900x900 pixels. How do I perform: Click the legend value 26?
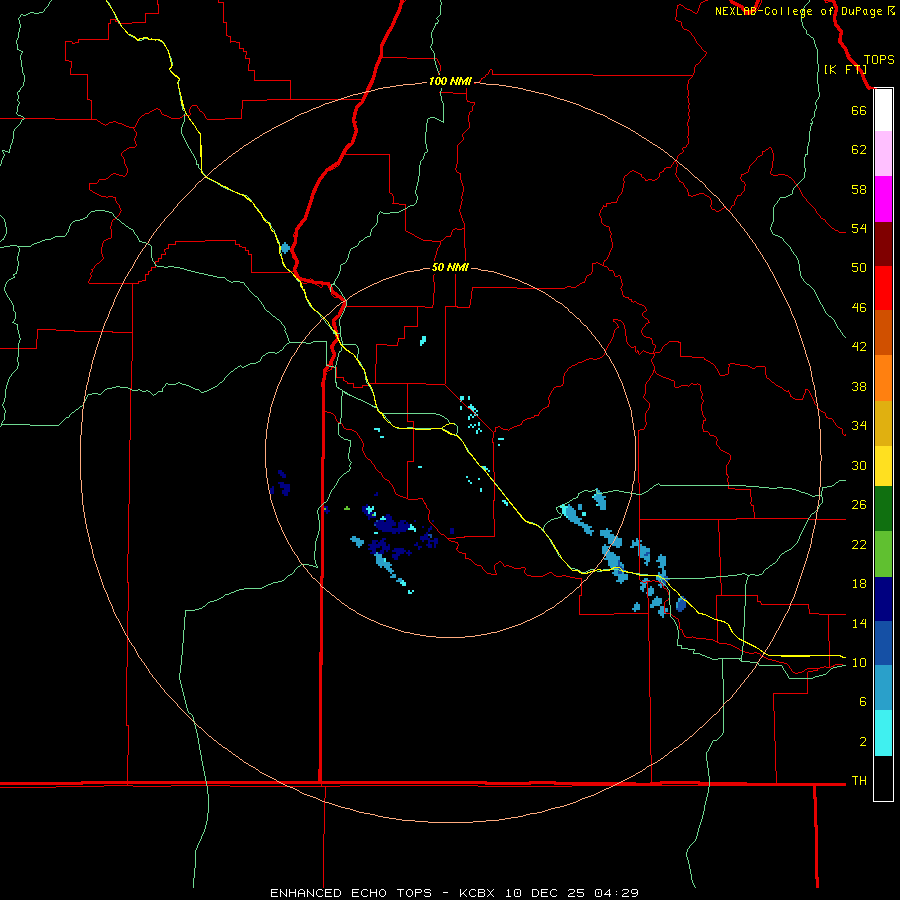pyautogui.click(x=859, y=505)
